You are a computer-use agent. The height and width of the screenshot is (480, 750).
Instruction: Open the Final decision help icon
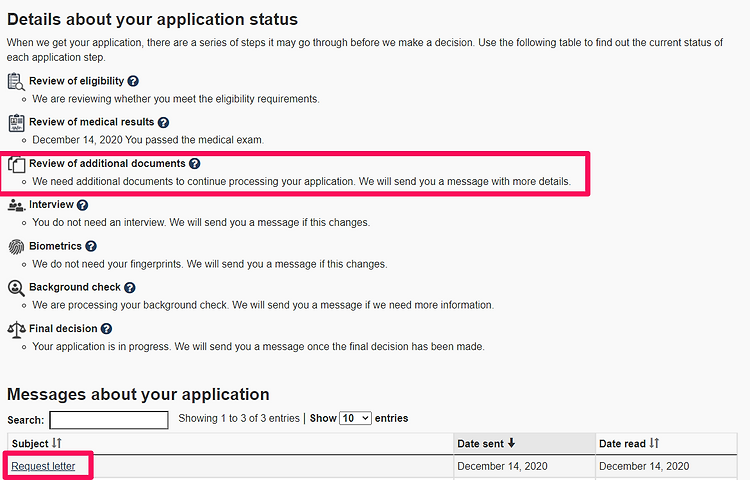(106, 329)
